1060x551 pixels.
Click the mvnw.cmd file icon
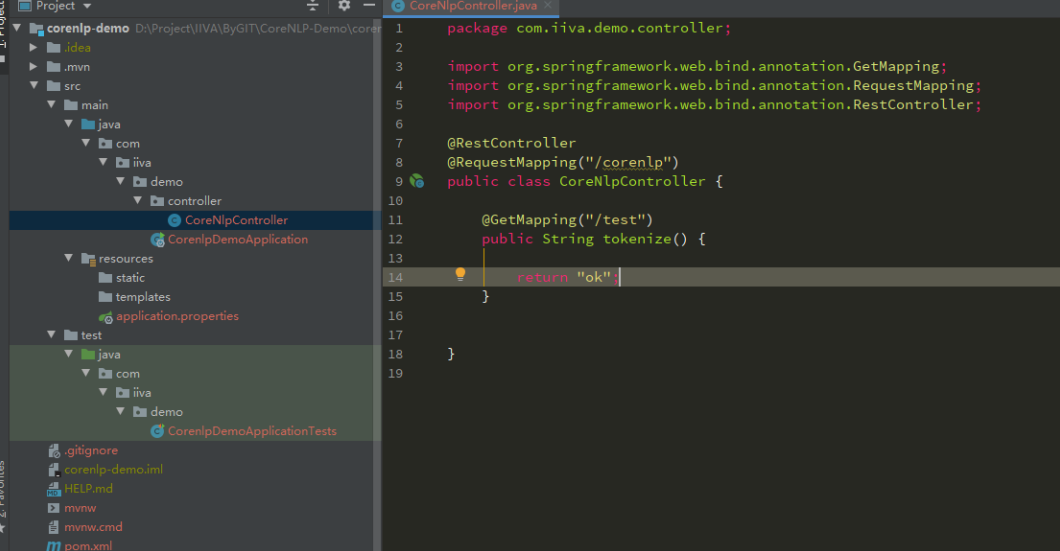(53, 527)
